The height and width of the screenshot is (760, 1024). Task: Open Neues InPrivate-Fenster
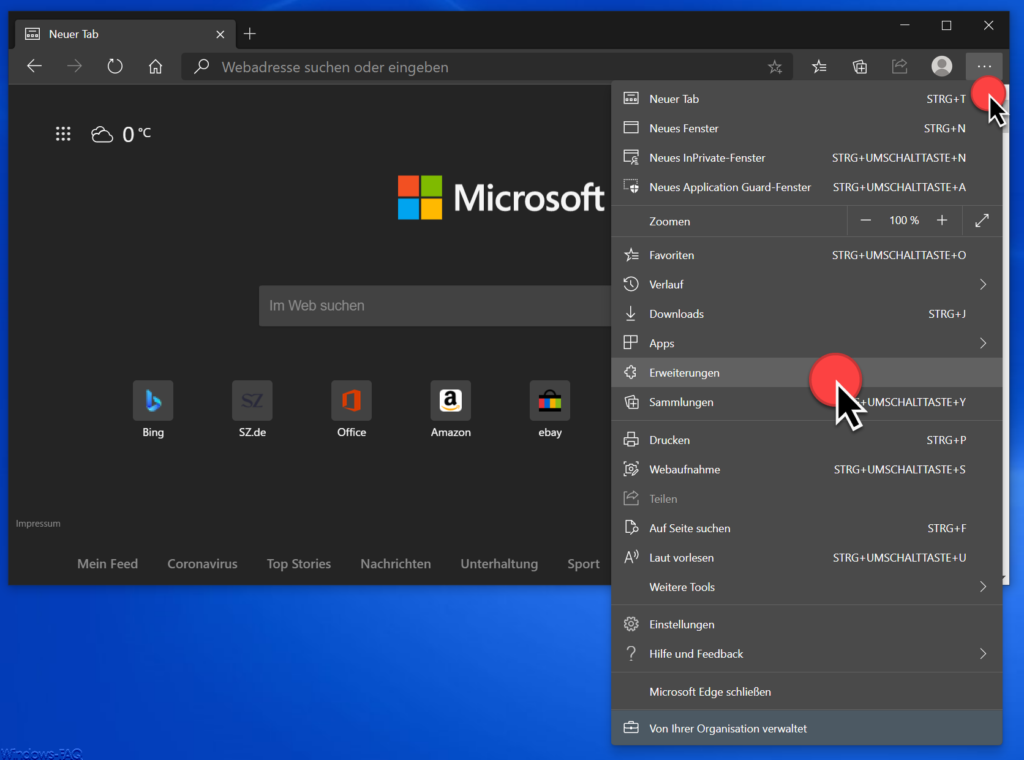[x=807, y=157]
